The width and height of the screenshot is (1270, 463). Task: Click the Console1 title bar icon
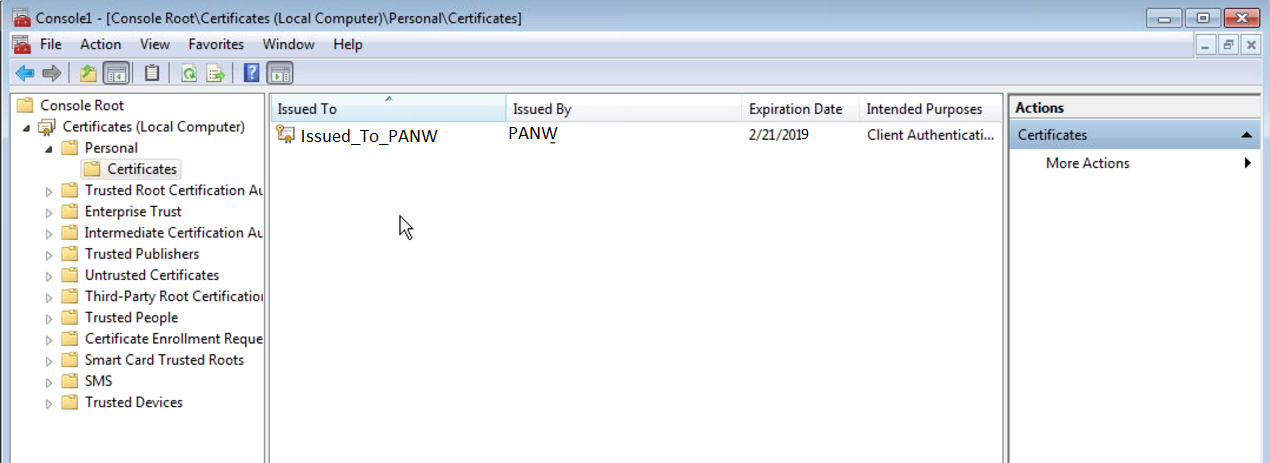pyautogui.click(x=20, y=18)
